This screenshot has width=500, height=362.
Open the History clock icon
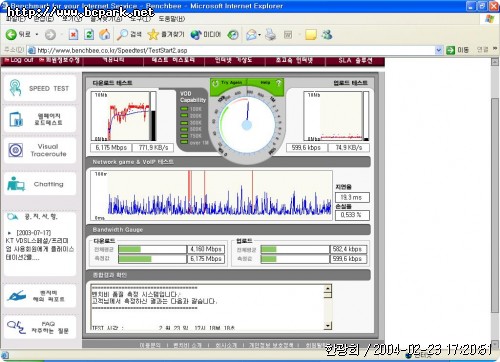coord(233,34)
